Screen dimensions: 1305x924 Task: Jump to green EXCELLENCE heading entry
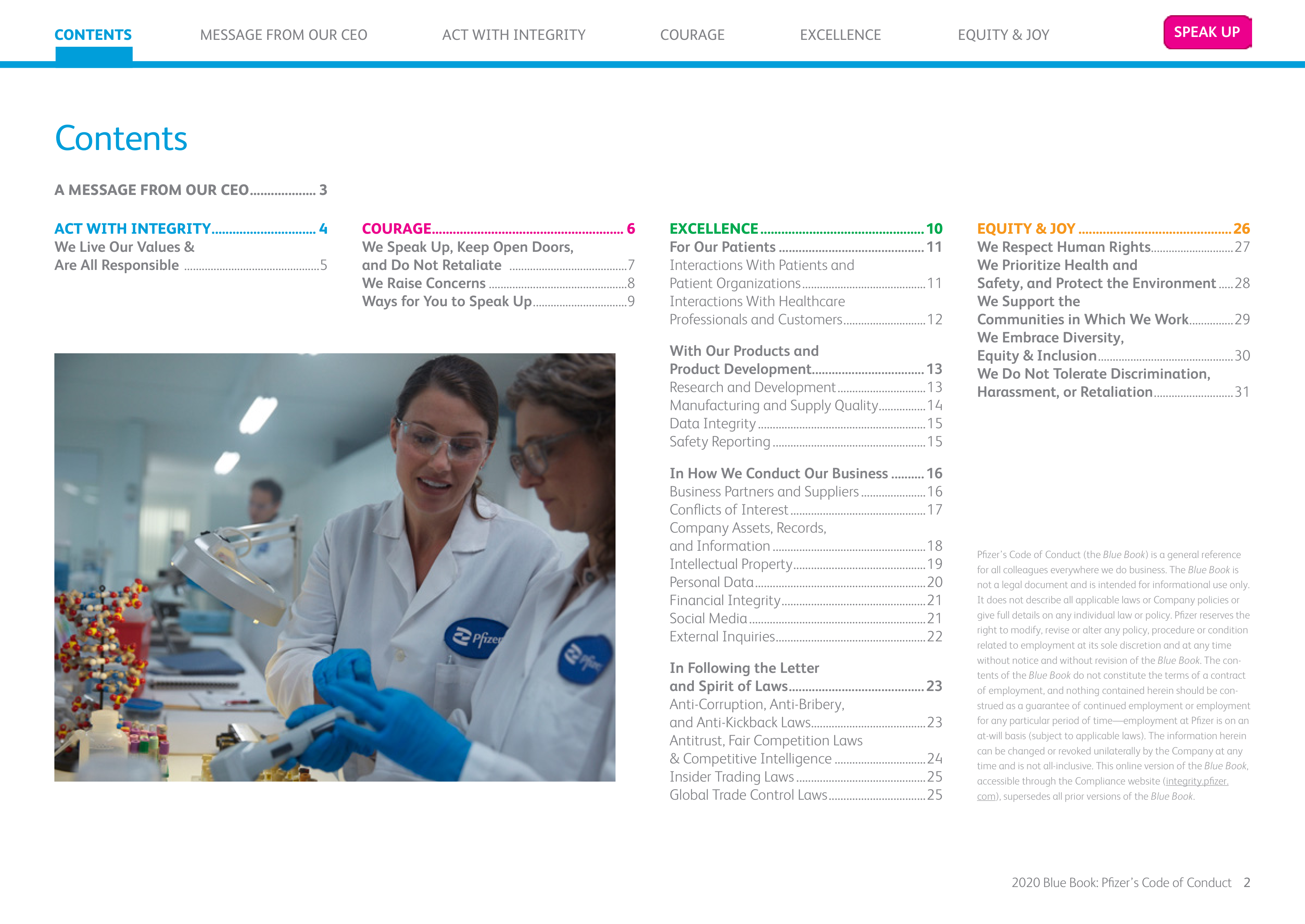click(x=806, y=229)
